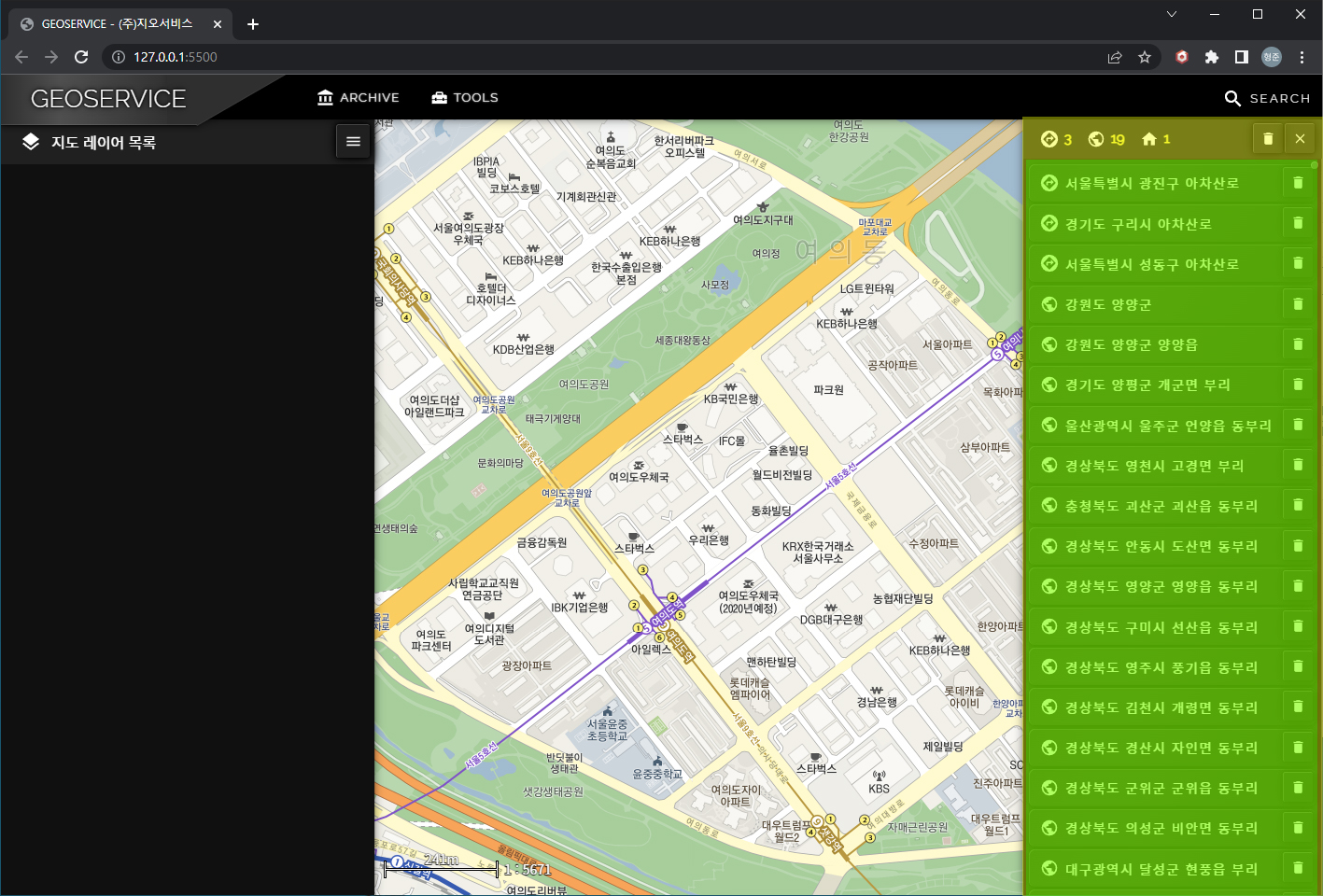Select 충청북도 괴산군 괴산읍 동부리 result
The width and height of the screenshot is (1323, 896).
pyautogui.click(x=1153, y=506)
